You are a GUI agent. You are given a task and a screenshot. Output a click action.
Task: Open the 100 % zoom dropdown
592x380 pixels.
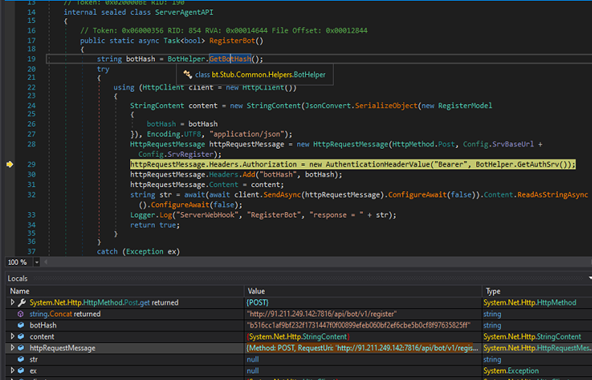[x=37, y=262]
